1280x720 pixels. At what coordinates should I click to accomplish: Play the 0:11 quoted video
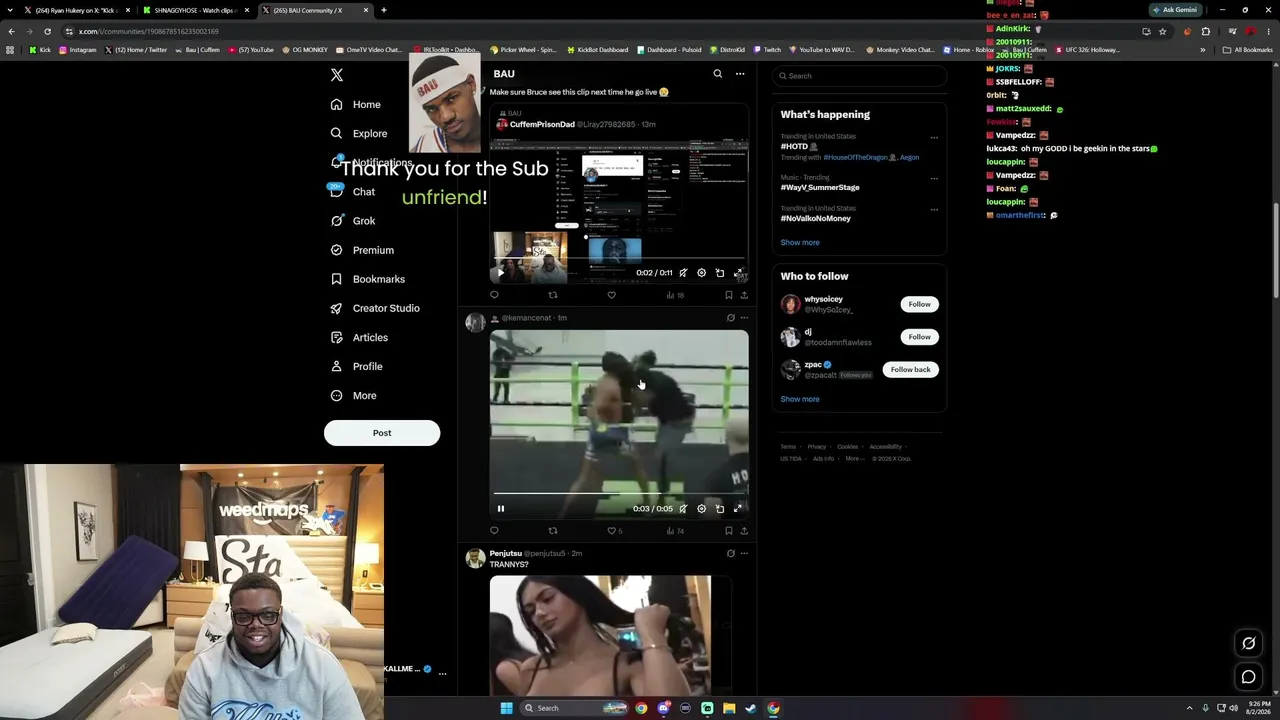pyautogui.click(x=501, y=273)
